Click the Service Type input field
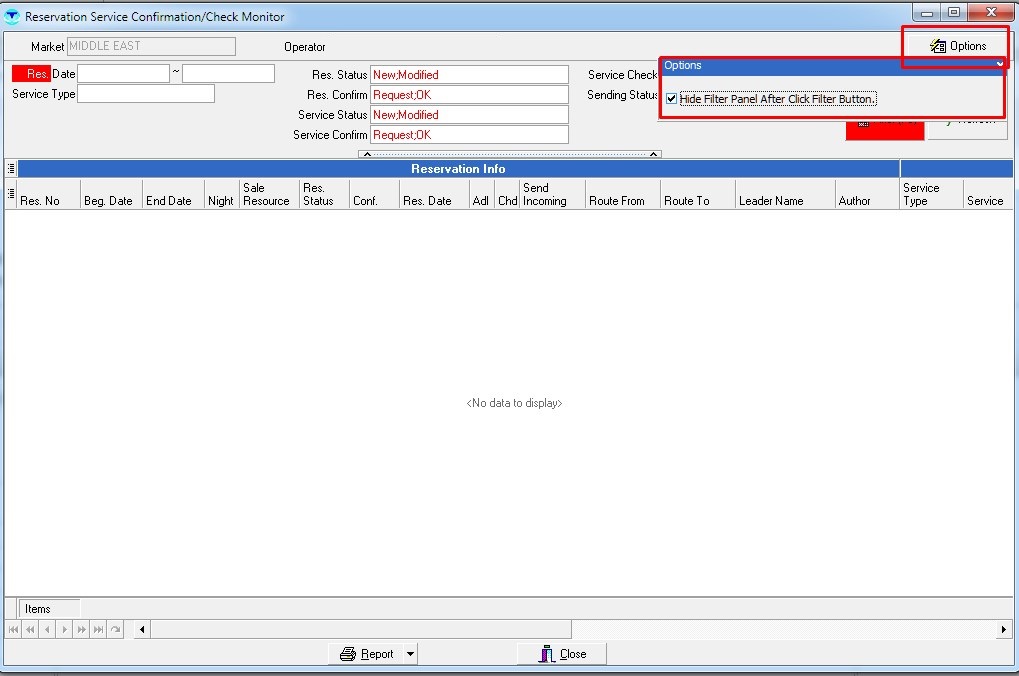Screen dimensions: 1019x676 tap(146, 94)
